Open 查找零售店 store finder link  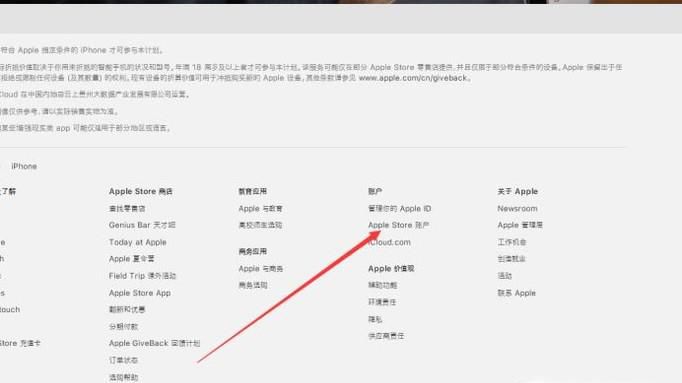point(127,209)
